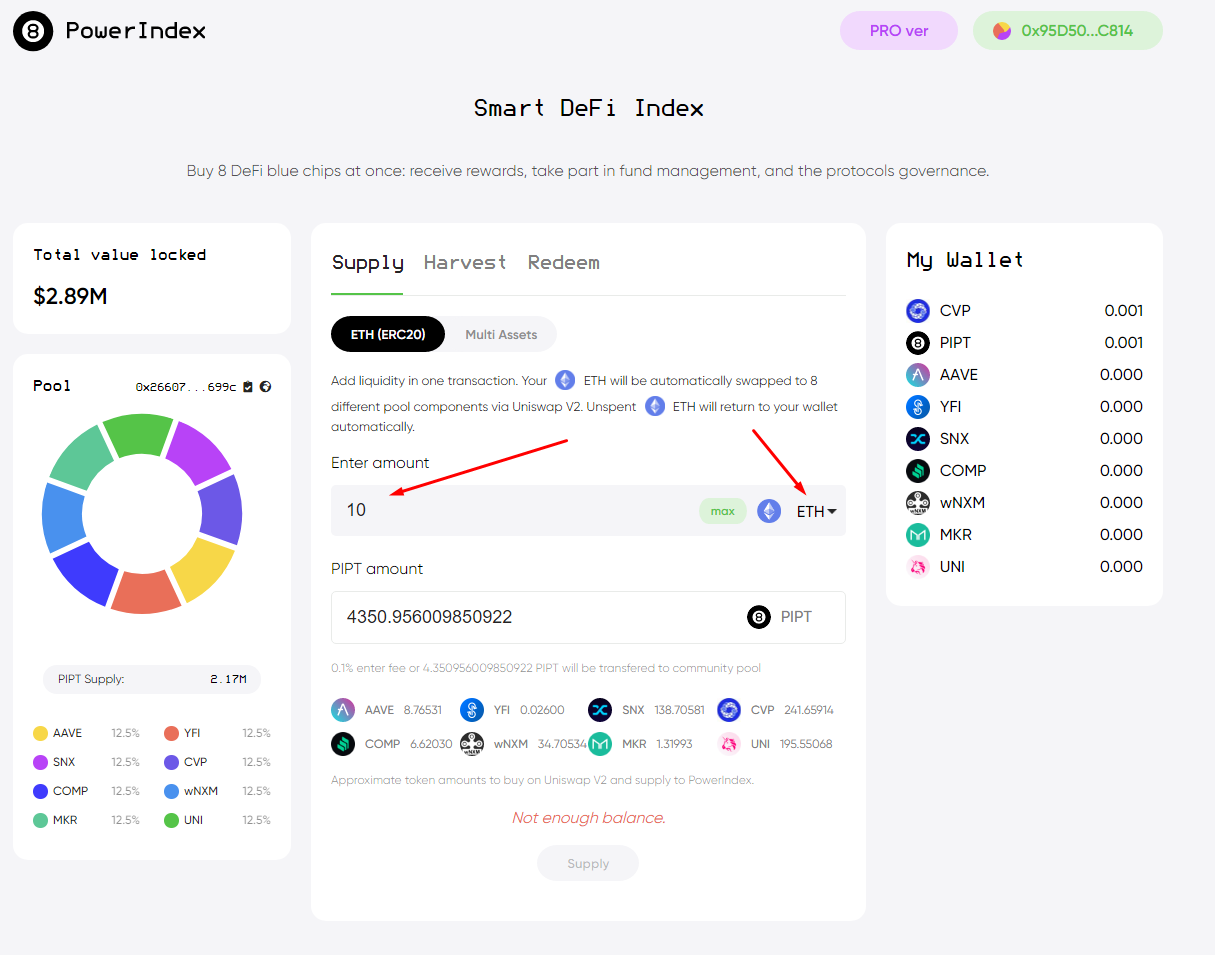Click the yellow AAVE legend dot
The image size is (1215, 955).
tap(41, 733)
